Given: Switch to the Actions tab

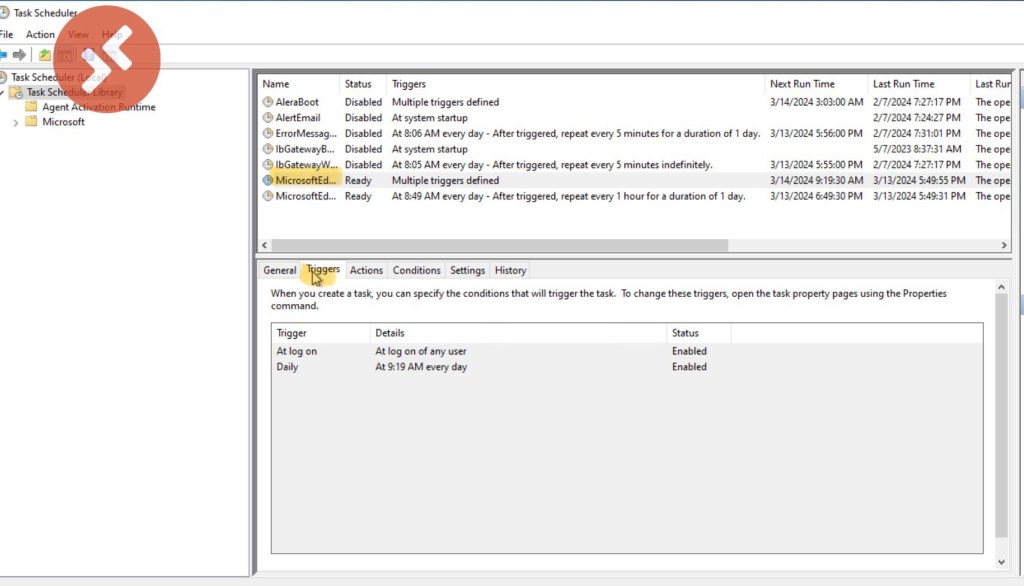Looking at the screenshot, I should point(366,270).
